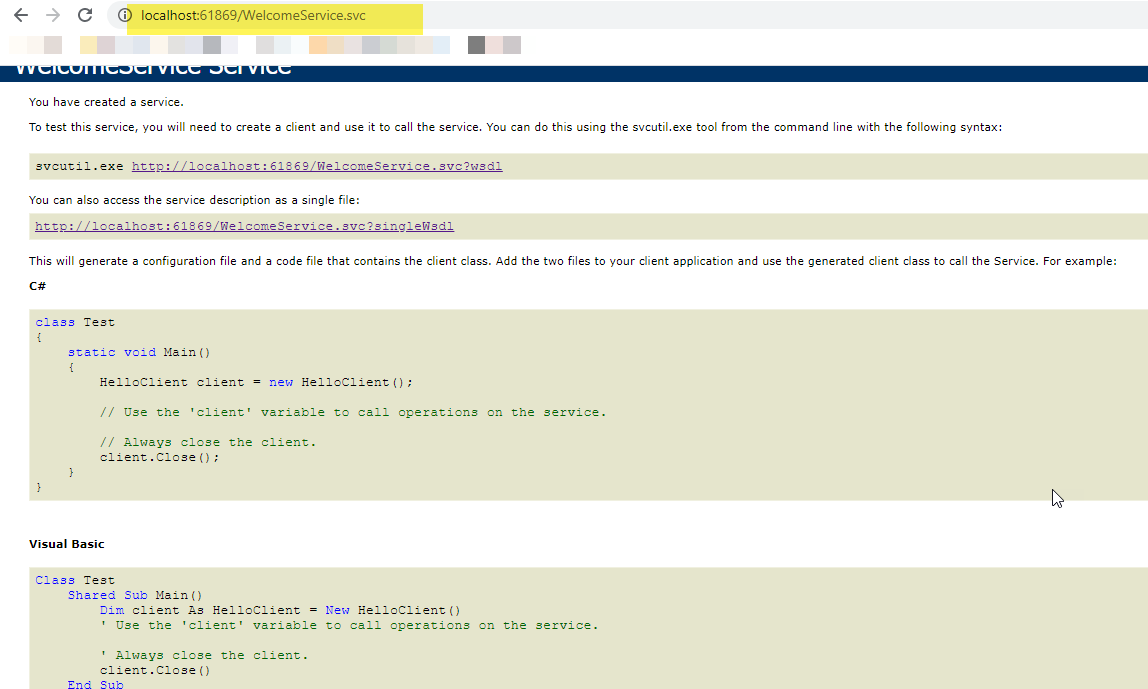Click the grayed-out Forward arrow

53,15
